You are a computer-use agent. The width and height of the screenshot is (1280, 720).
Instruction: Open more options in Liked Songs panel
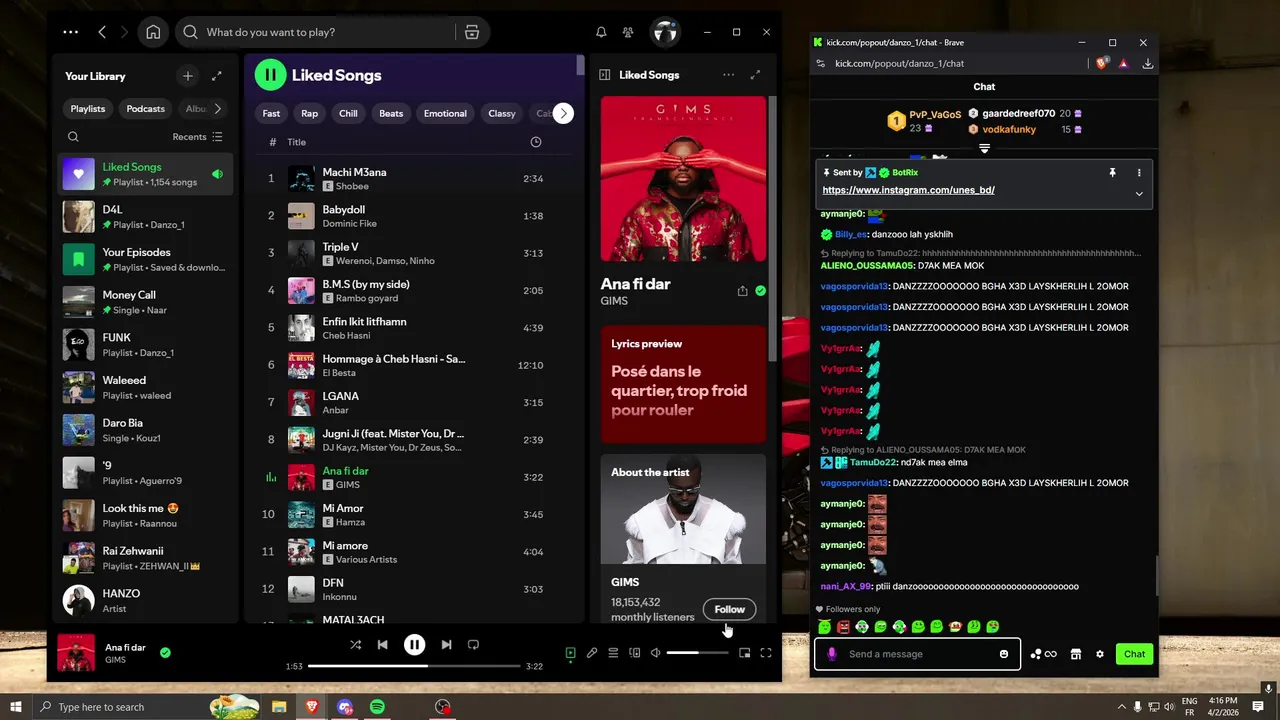(728, 75)
